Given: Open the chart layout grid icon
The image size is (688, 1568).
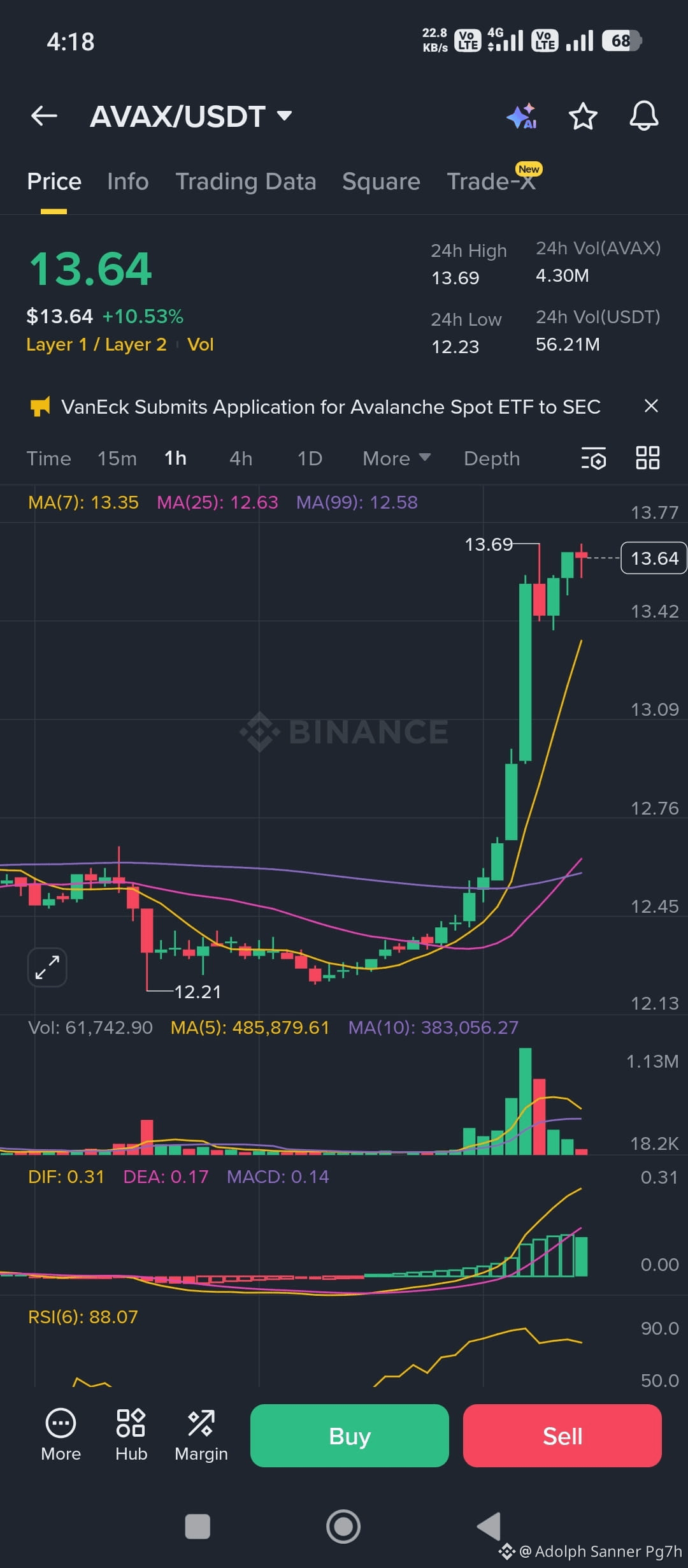Looking at the screenshot, I should coord(647,458).
